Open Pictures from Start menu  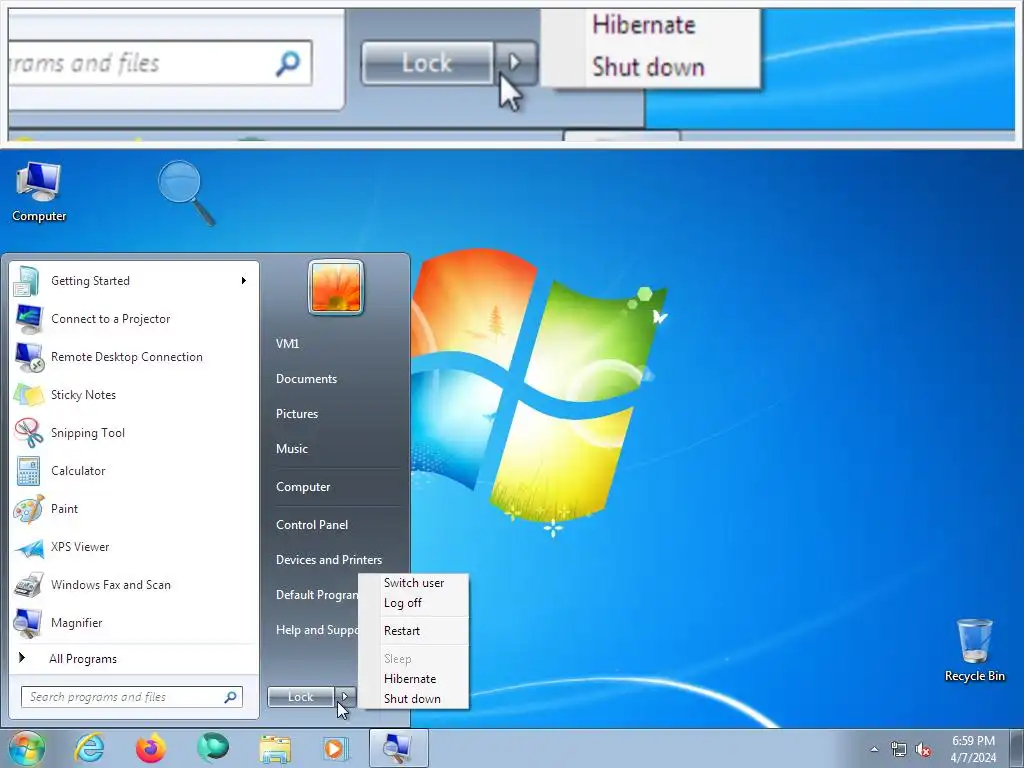(297, 413)
